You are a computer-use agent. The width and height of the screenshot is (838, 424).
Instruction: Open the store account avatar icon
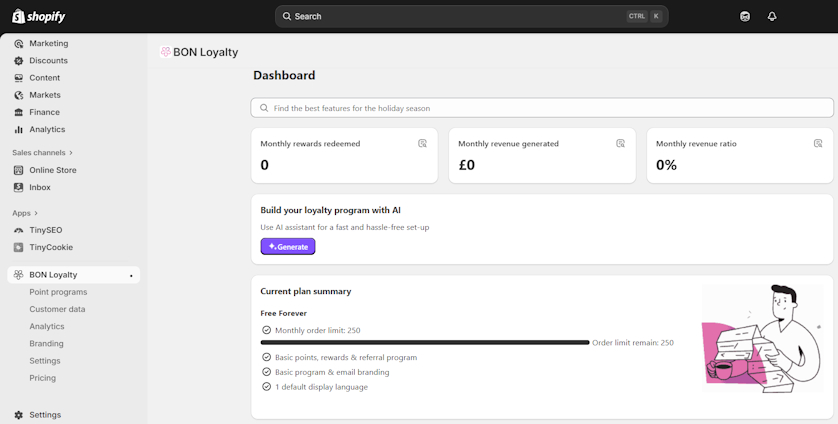(x=745, y=17)
